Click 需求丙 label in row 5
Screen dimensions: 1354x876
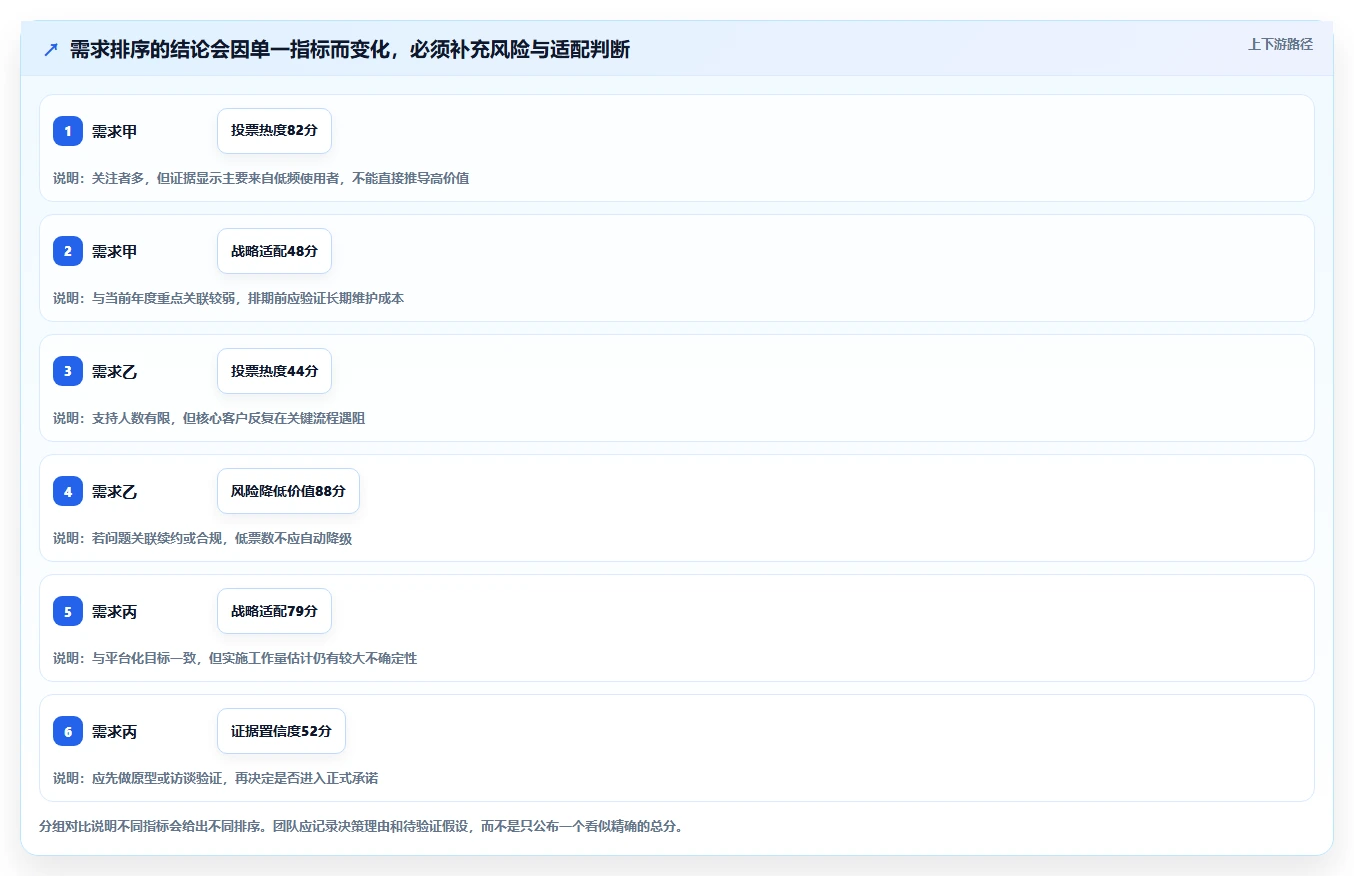(x=114, y=611)
